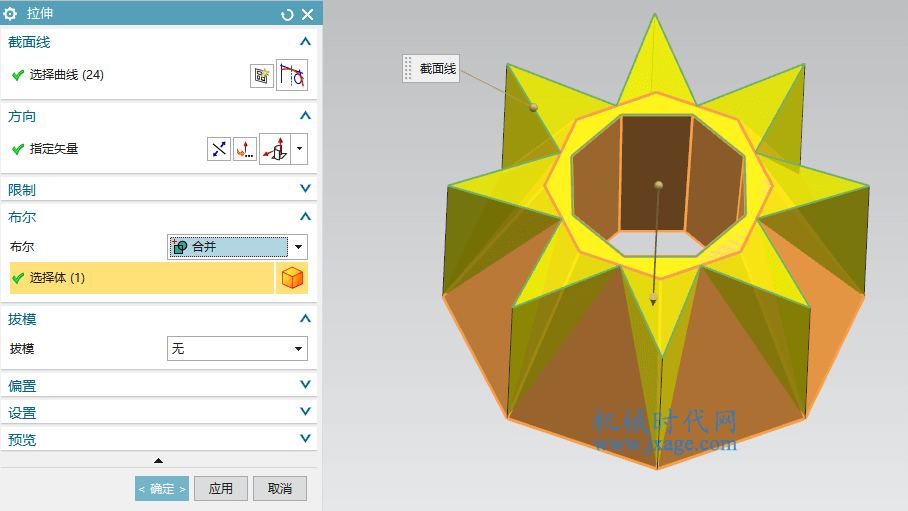
Task: Collapse the 拔模 section
Action: [x=305, y=319]
